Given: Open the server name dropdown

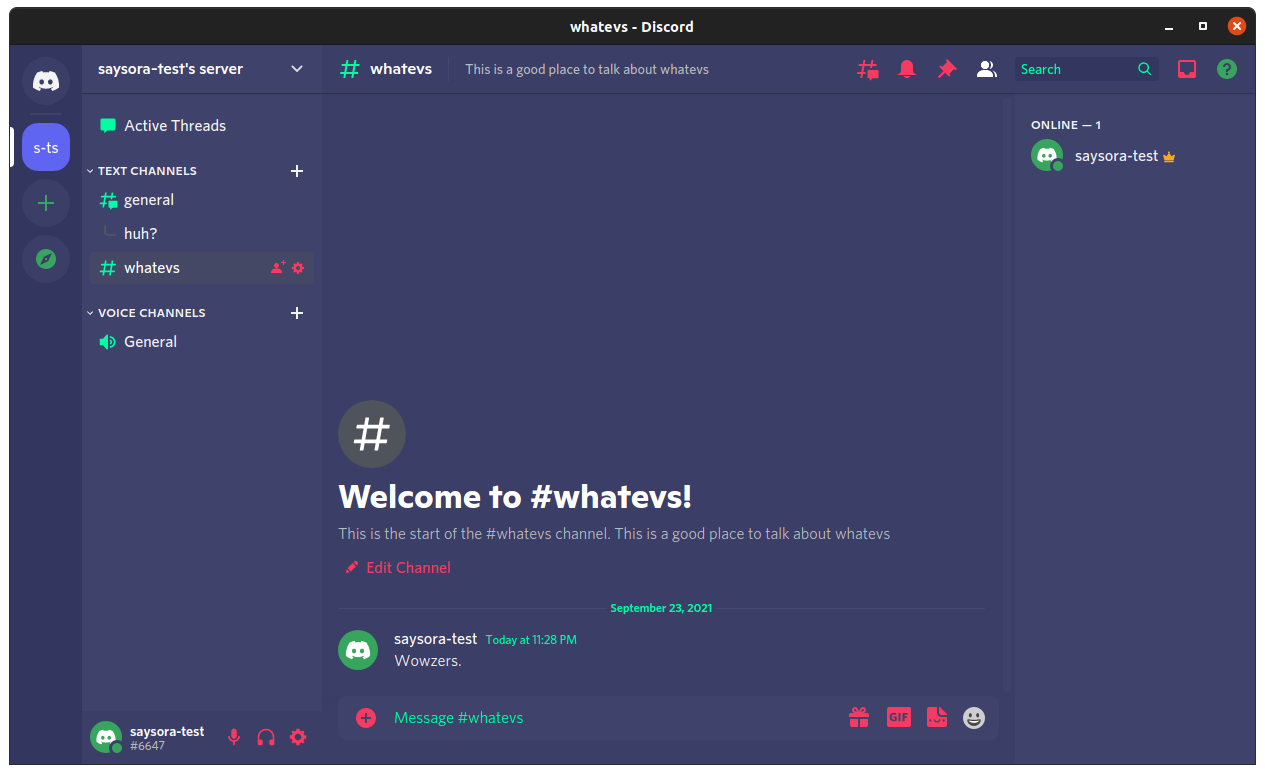Looking at the screenshot, I should [296, 68].
